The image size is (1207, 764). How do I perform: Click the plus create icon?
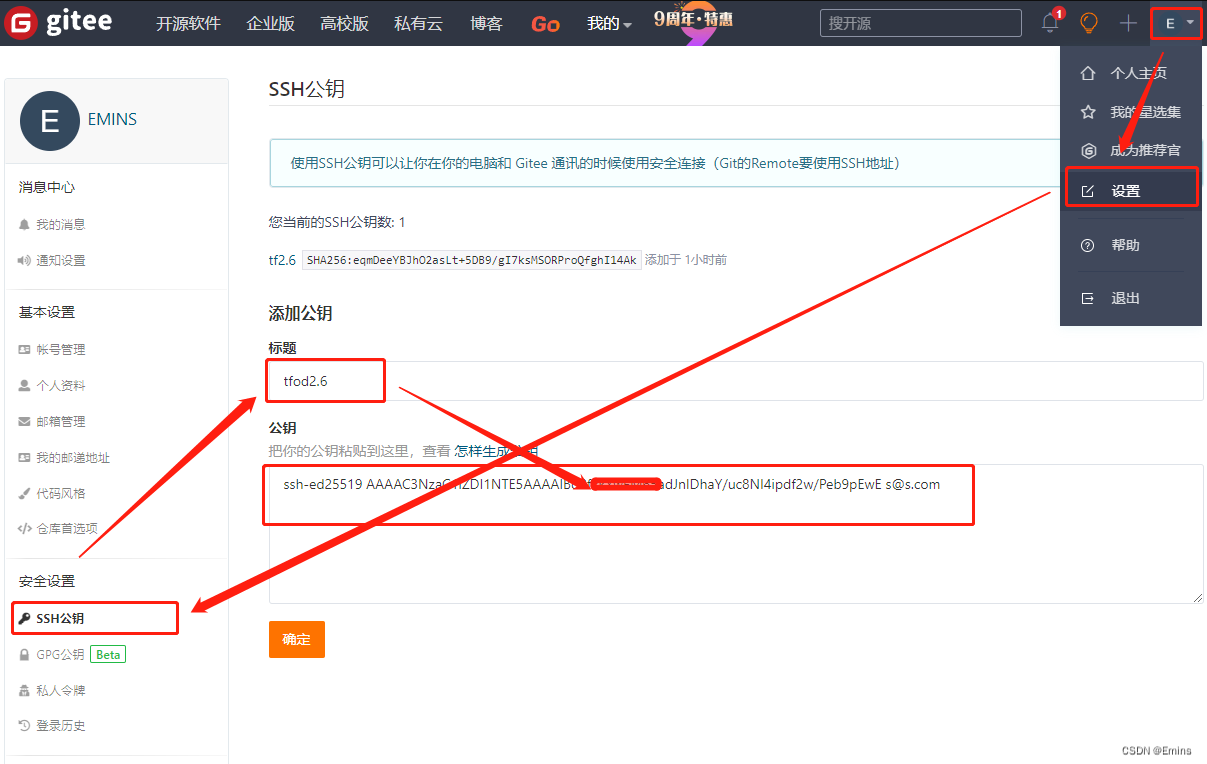[1129, 23]
